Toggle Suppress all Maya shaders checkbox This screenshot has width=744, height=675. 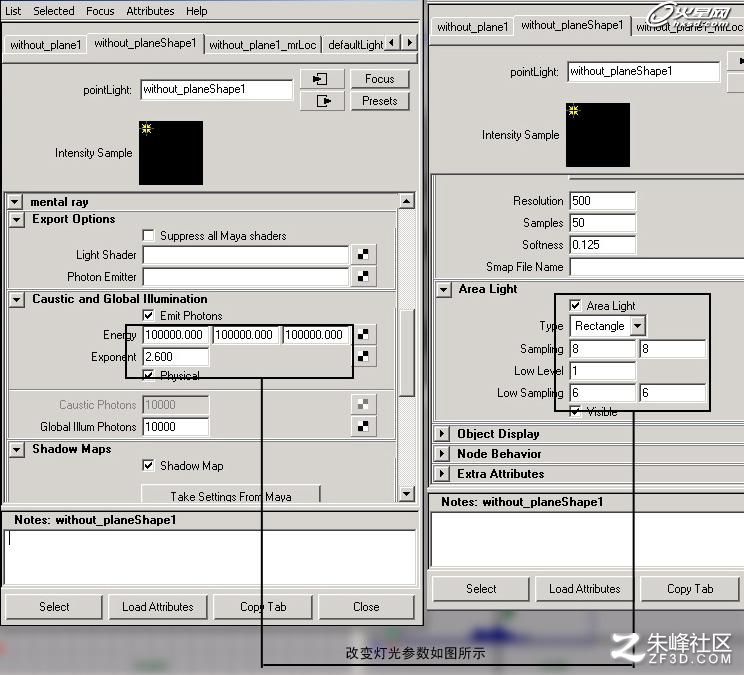point(149,236)
